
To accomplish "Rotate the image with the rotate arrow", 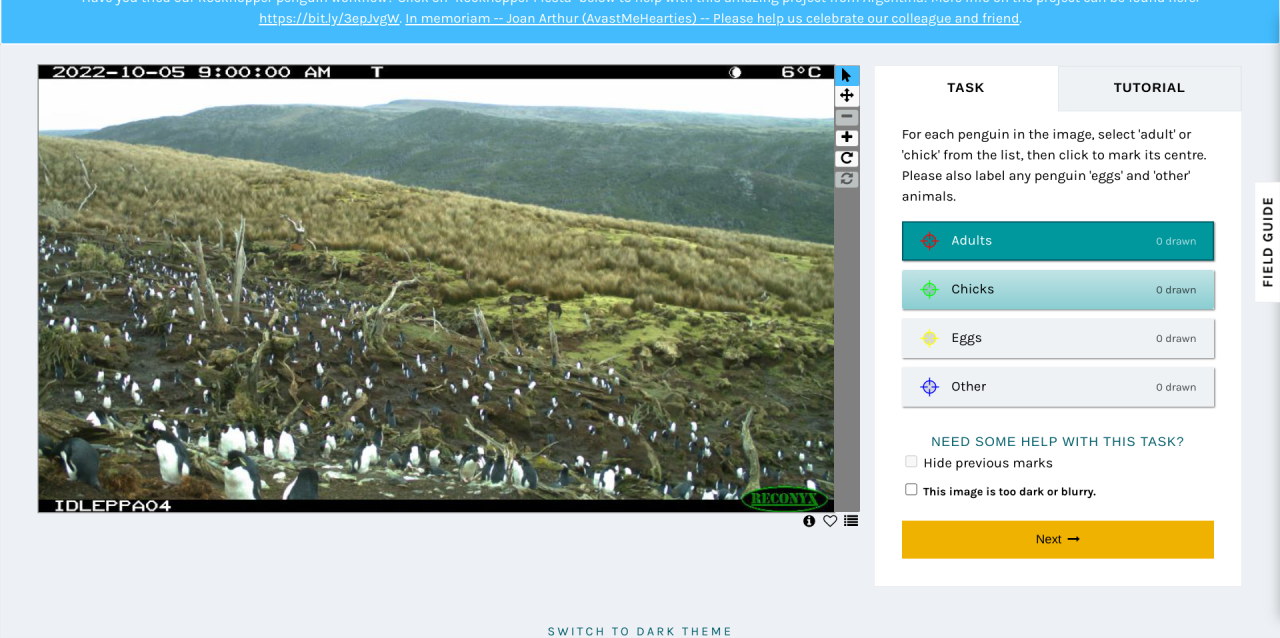I will coord(847,158).
